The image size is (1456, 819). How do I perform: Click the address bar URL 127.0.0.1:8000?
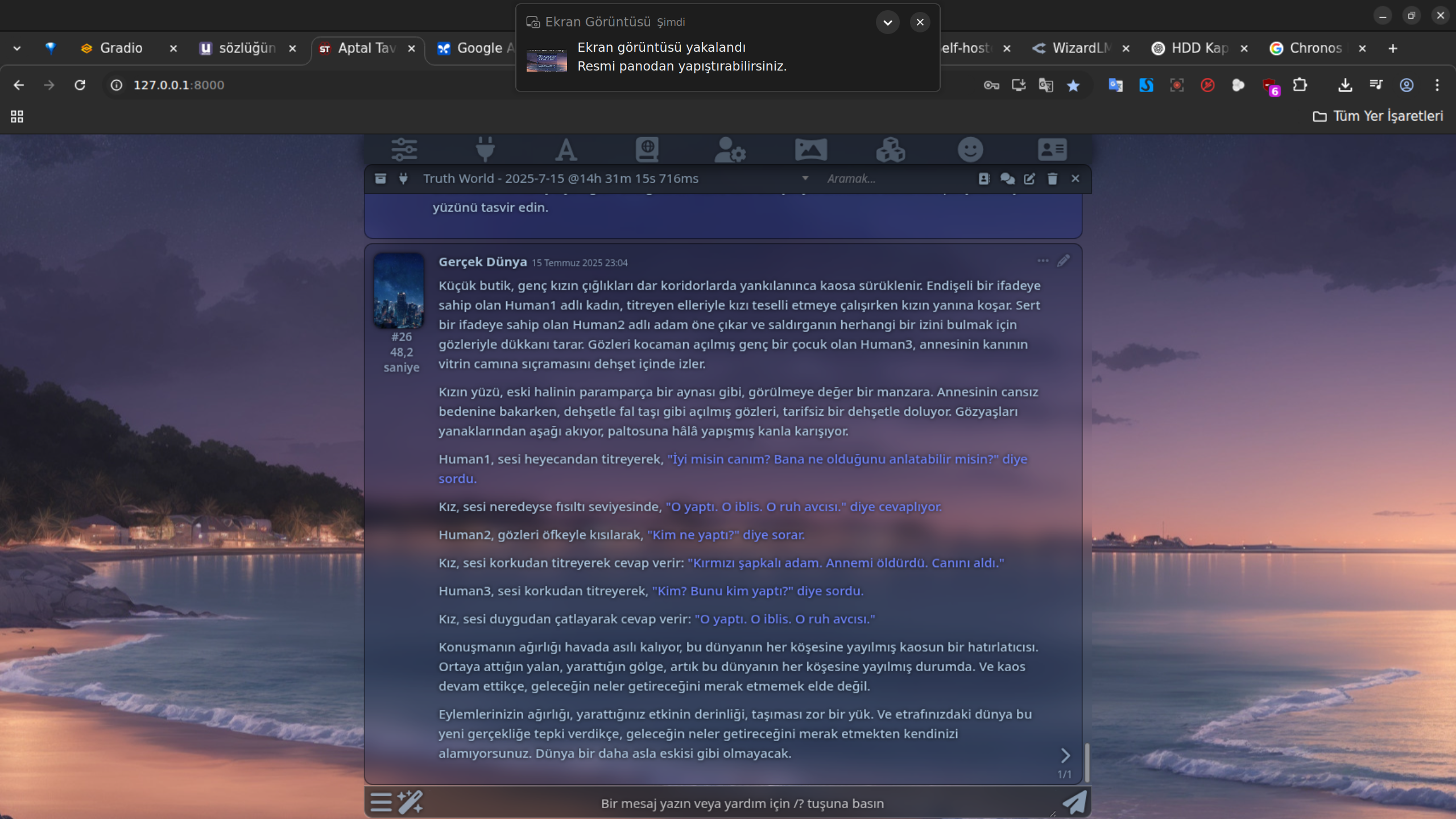(179, 85)
